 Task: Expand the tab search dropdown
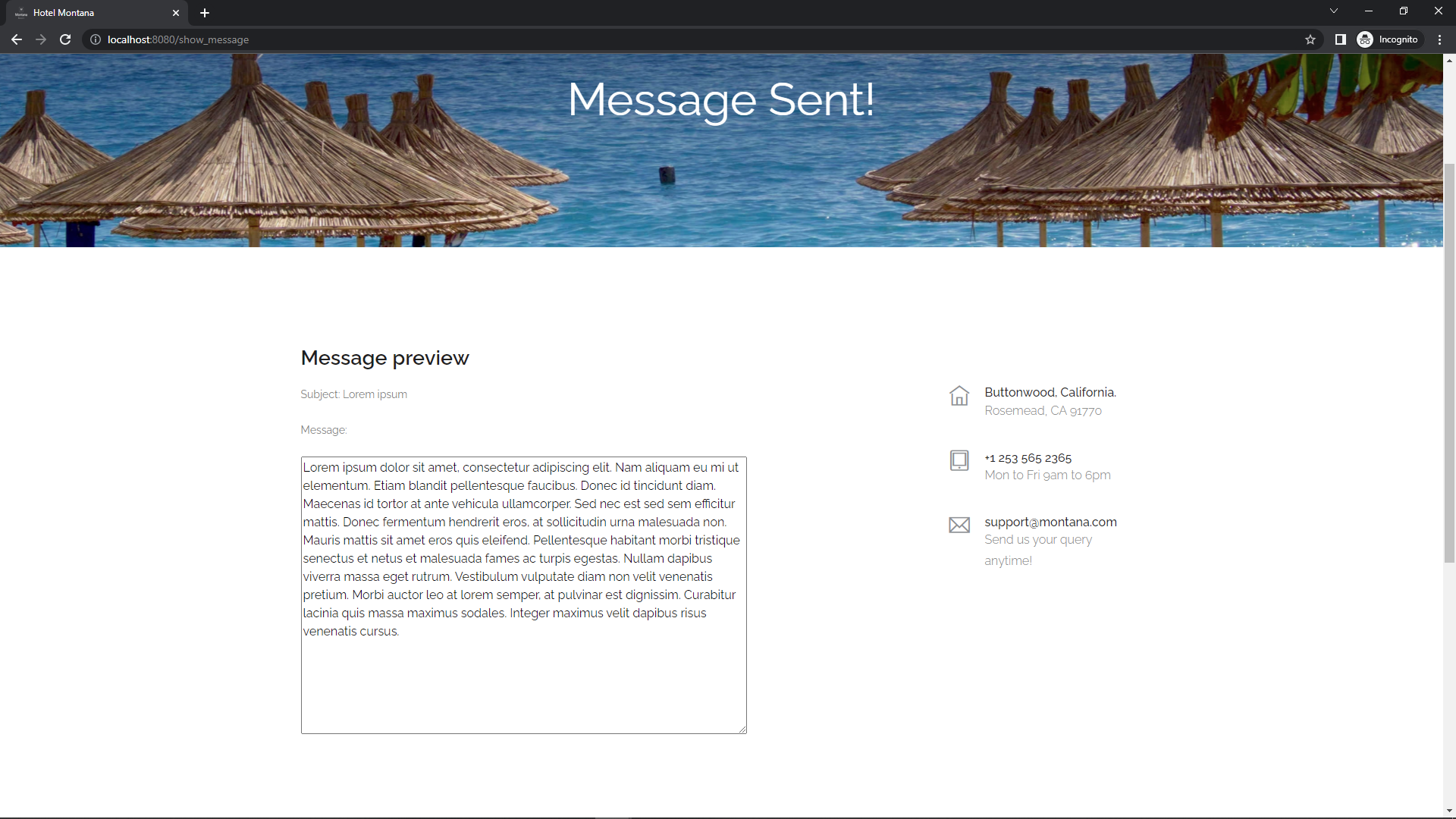pyautogui.click(x=1334, y=11)
